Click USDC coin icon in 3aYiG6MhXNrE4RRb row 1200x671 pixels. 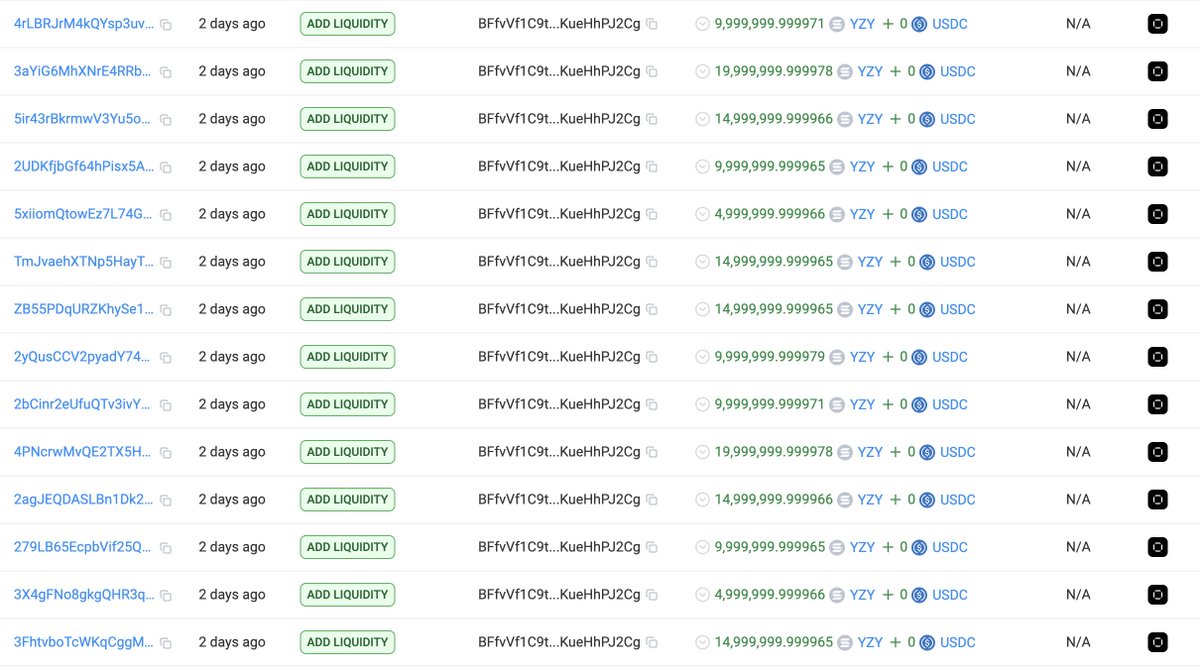tap(927, 72)
